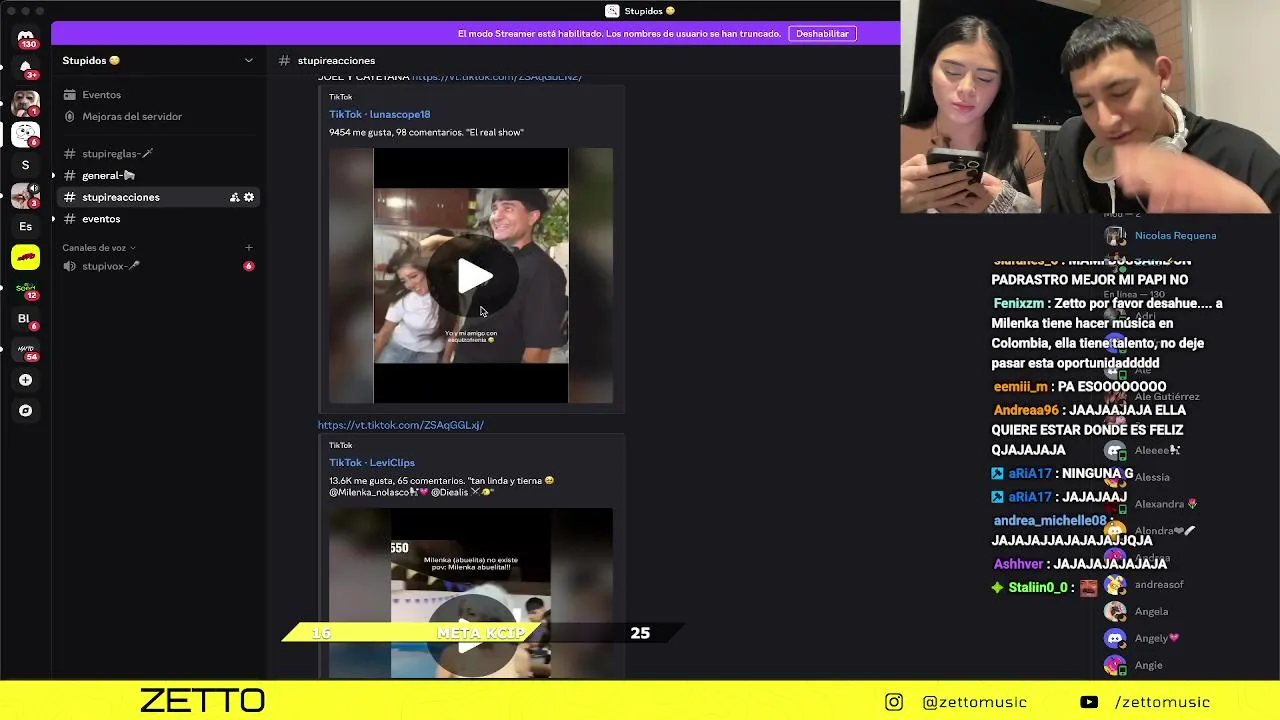The image size is (1280, 720).
Task: Open the monkey-face avatar server
Action: tap(26, 103)
